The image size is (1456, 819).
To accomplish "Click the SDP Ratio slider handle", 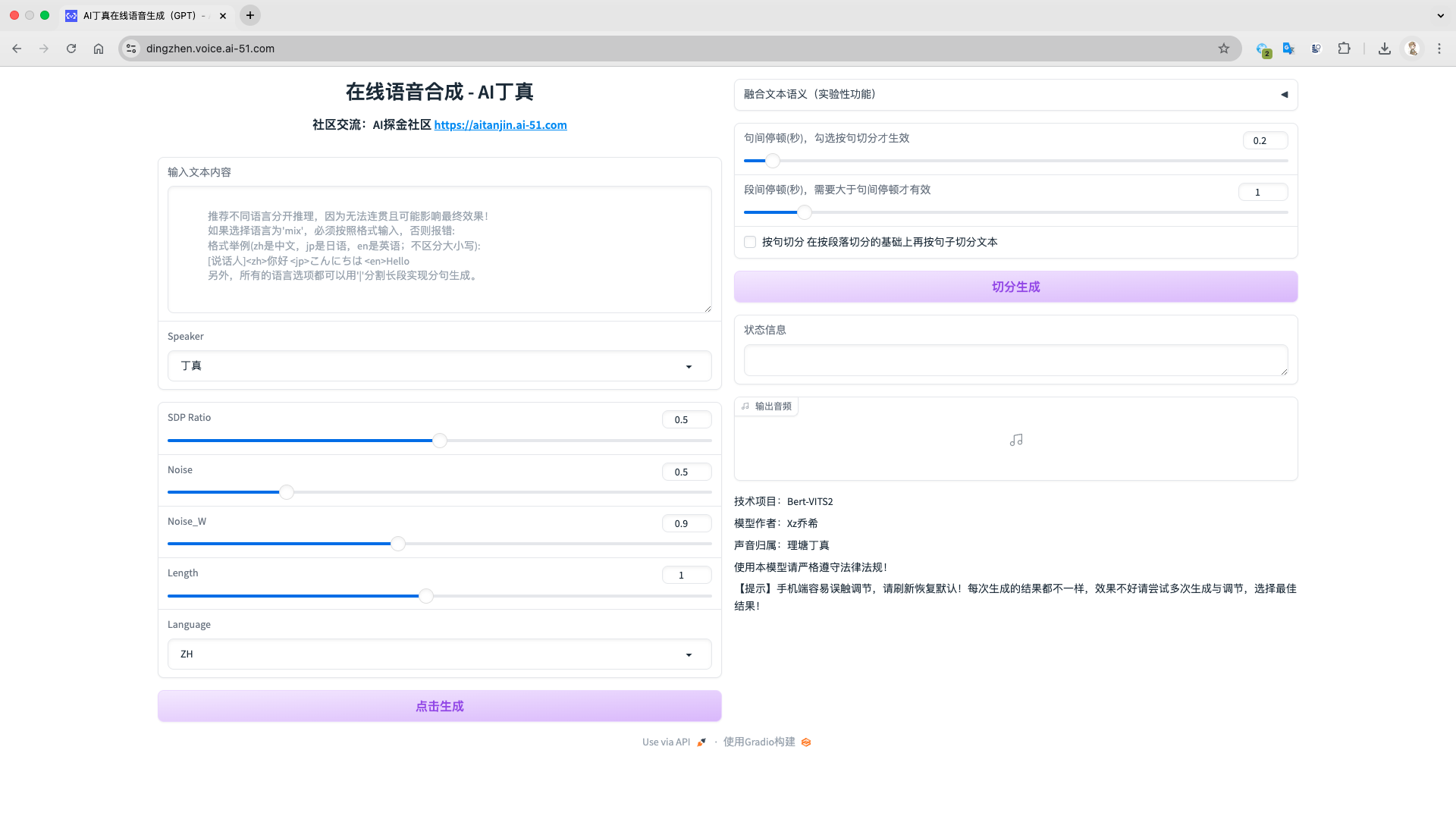I will click(440, 441).
